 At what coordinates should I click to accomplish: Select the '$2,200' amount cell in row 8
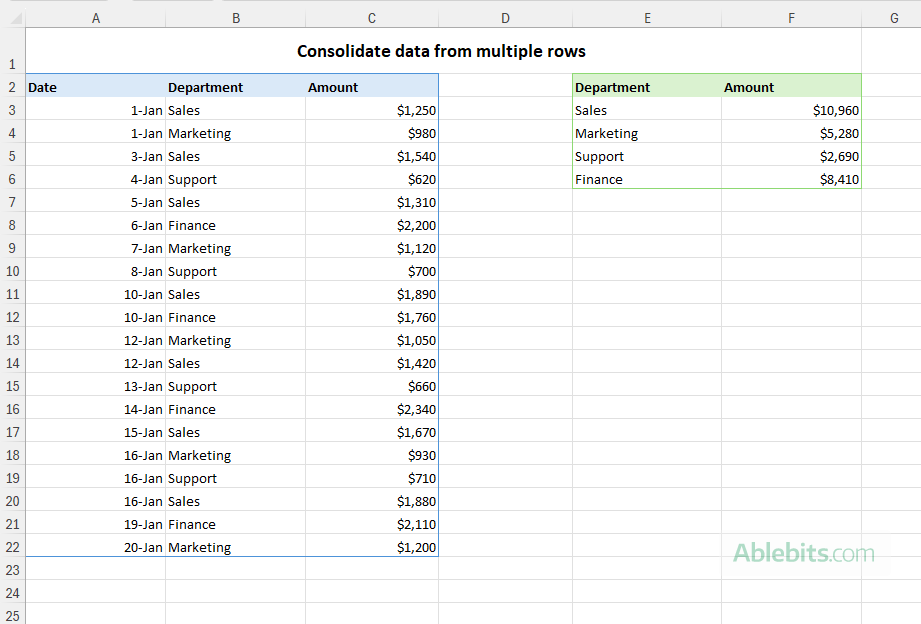pyautogui.click(x=371, y=225)
